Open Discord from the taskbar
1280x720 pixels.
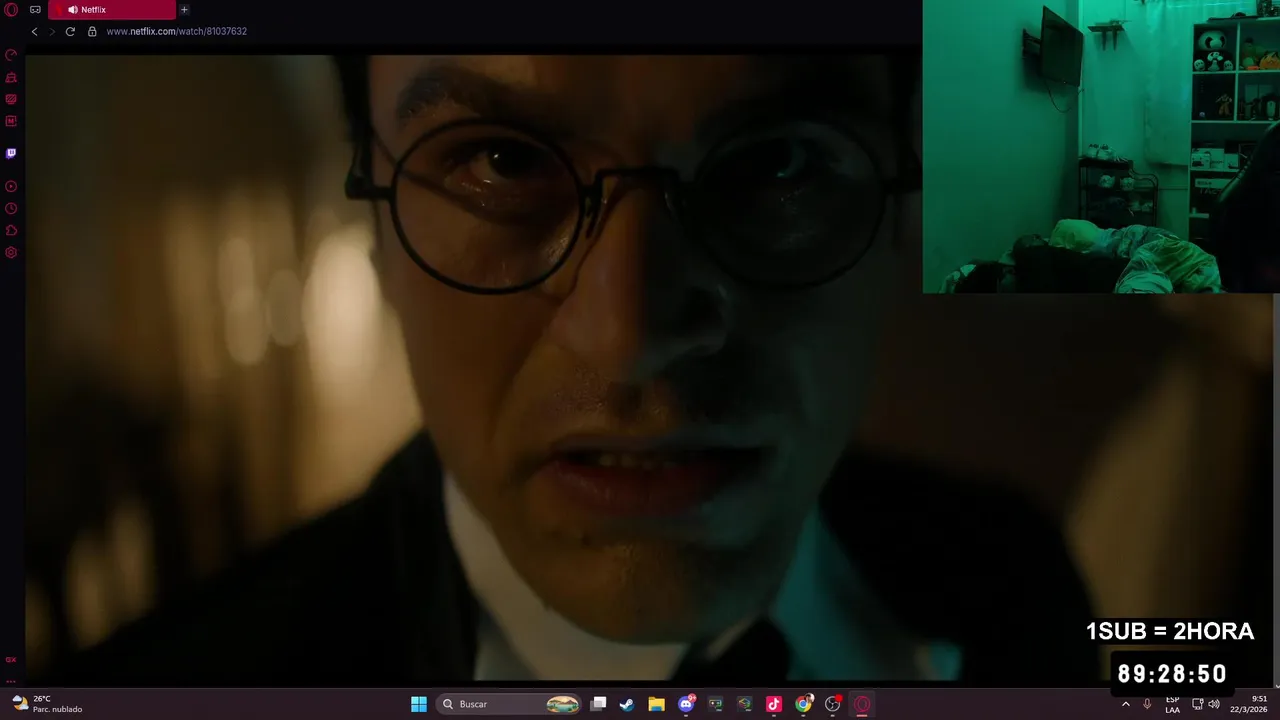[686, 704]
